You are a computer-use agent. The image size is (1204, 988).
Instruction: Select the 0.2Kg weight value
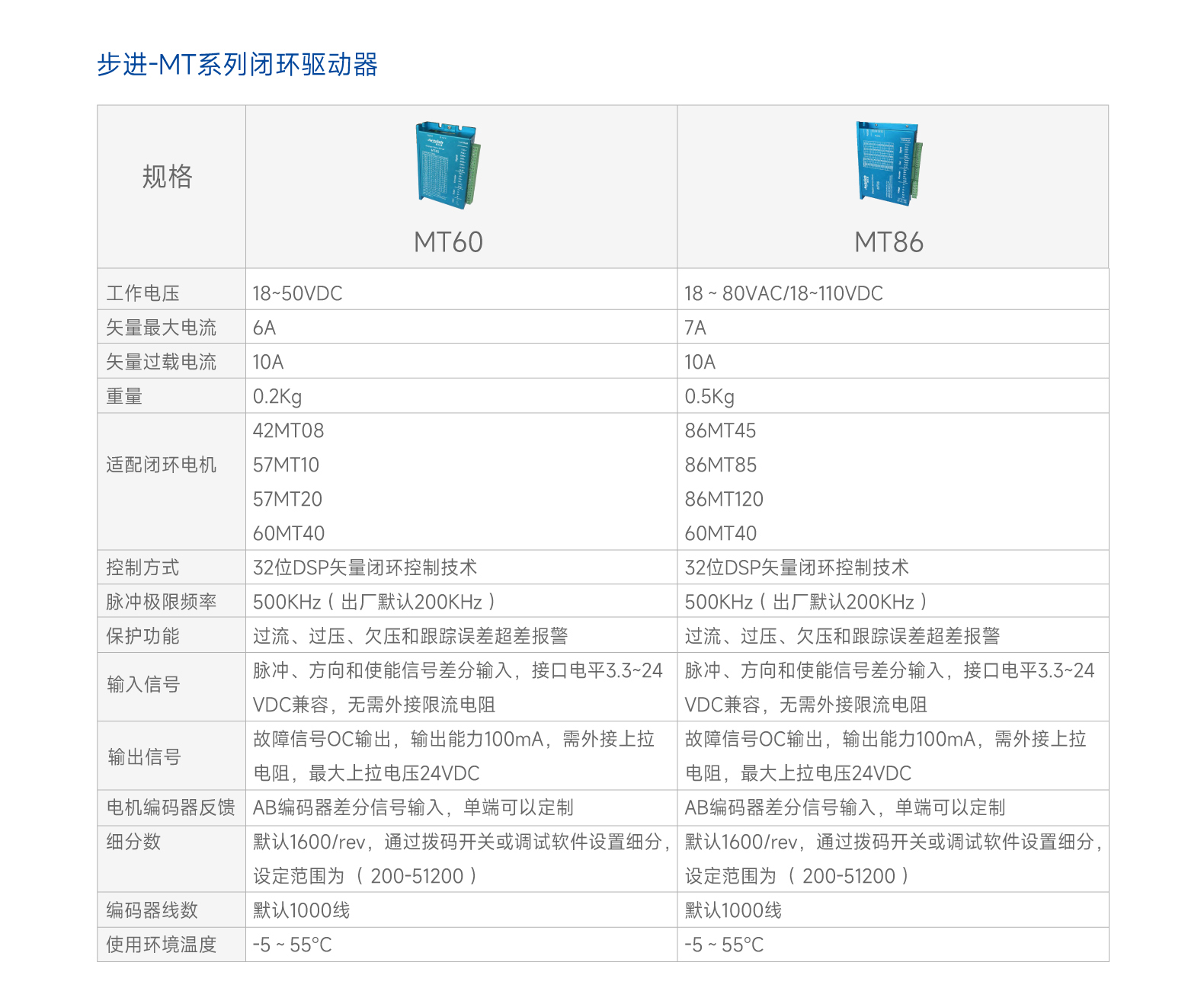pos(277,396)
